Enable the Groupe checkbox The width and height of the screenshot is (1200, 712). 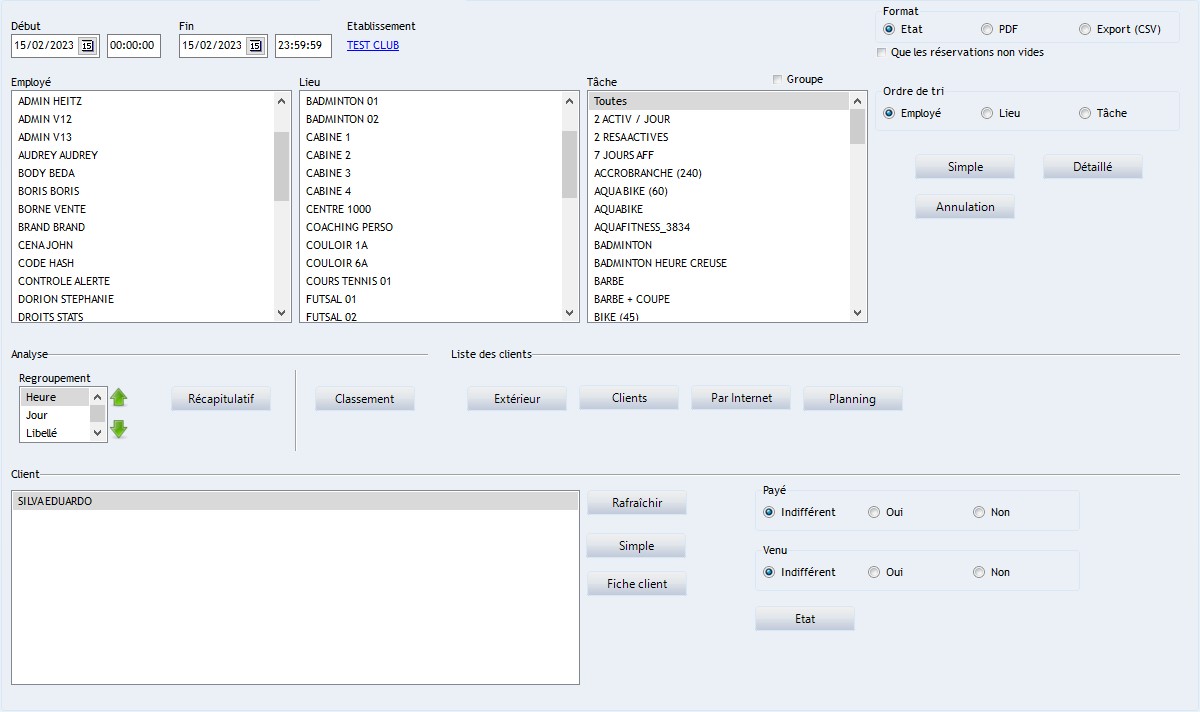(x=778, y=80)
